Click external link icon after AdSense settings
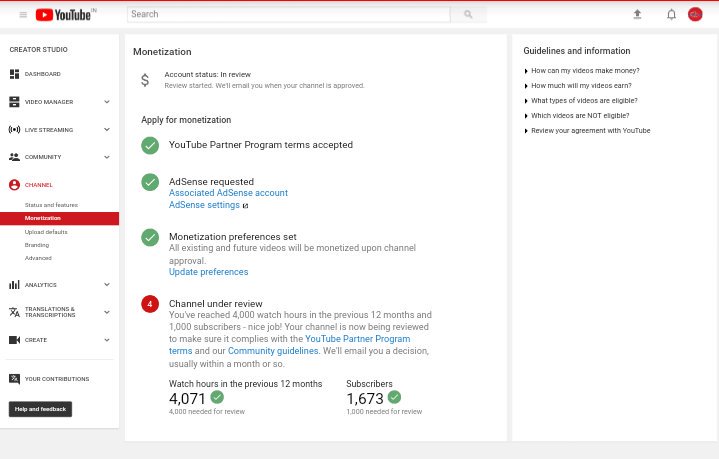The height and width of the screenshot is (459, 719). [x=245, y=206]
